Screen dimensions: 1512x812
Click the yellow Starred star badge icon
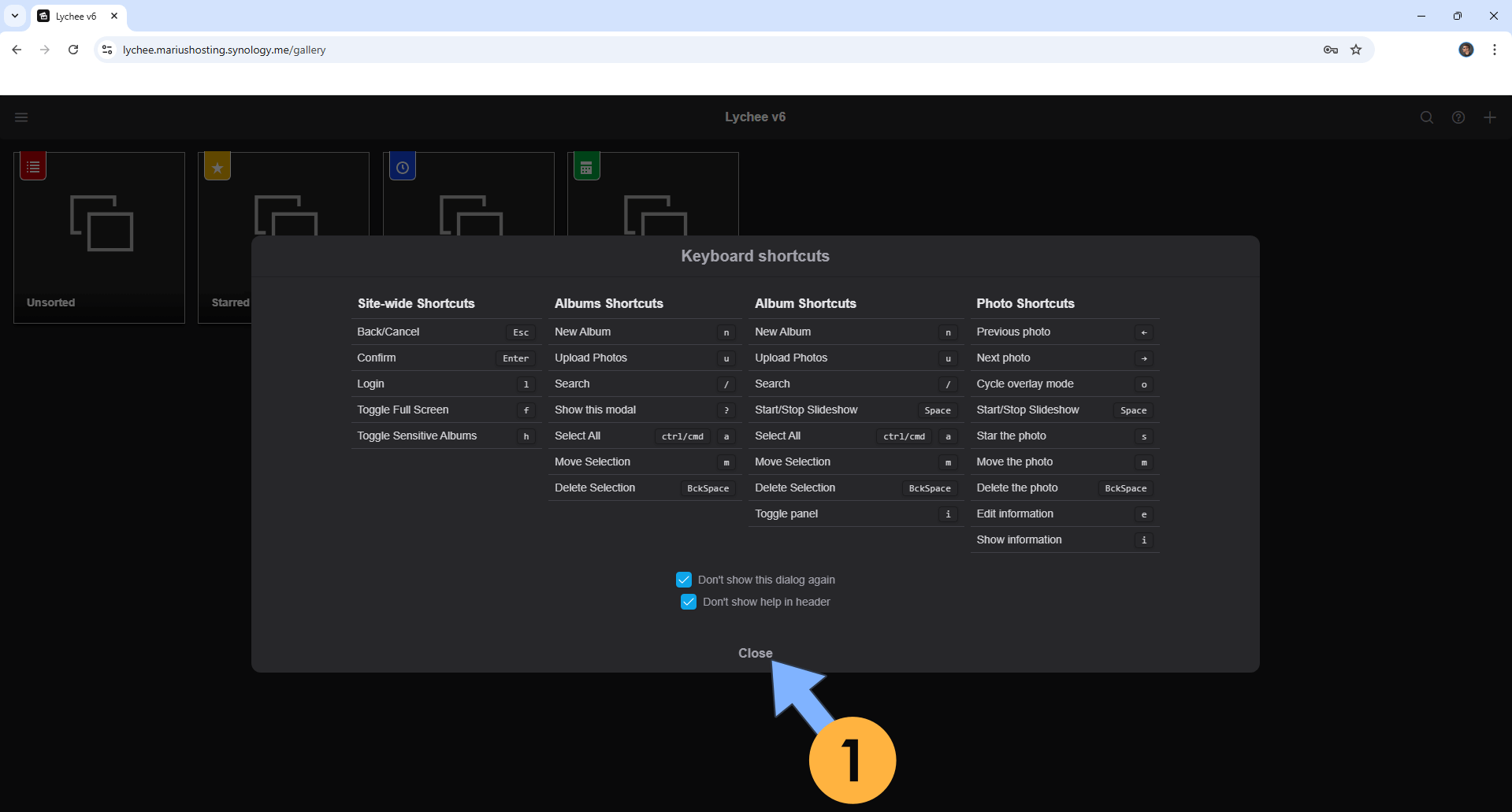click(x=217, y=167)
